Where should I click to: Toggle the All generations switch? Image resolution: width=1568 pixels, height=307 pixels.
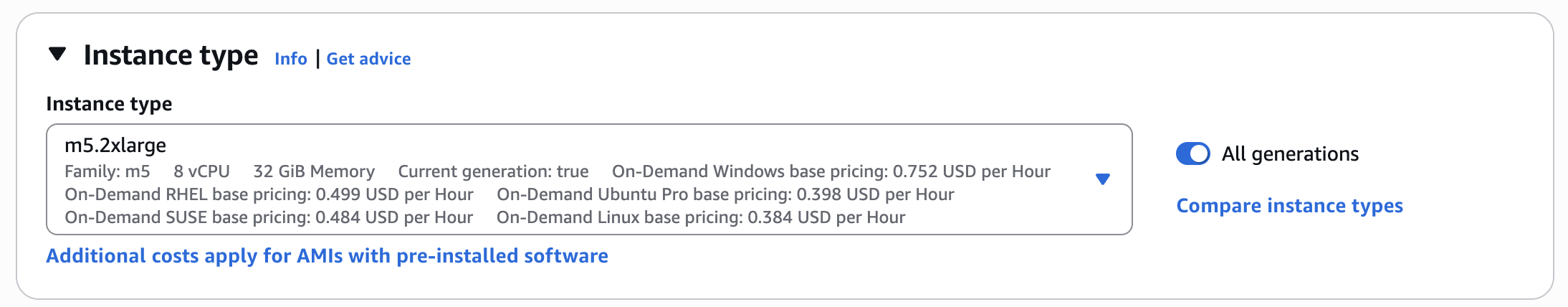coord(1192,153)
